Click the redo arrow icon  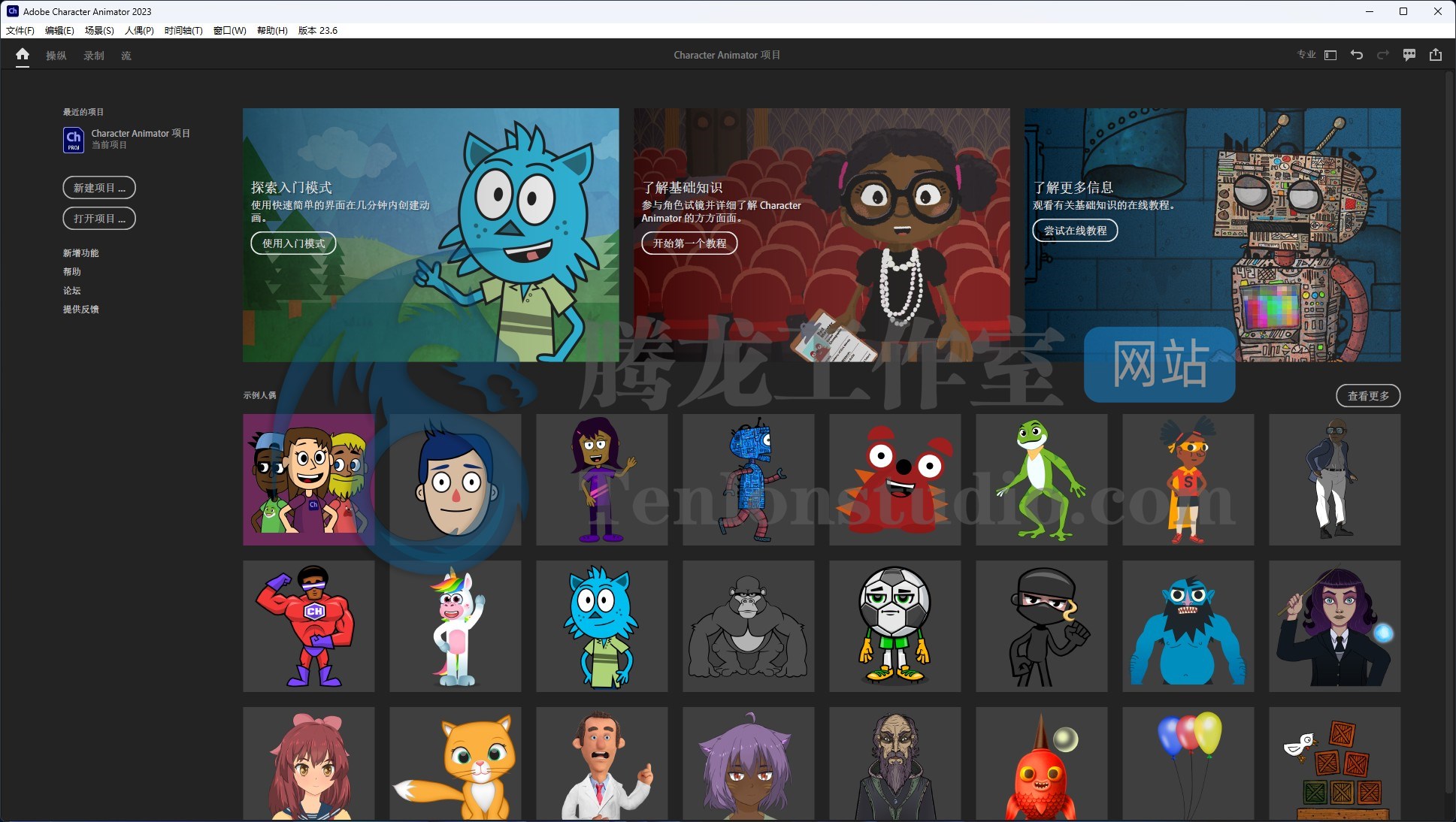pyautogui.click(x=1383, y=55)
